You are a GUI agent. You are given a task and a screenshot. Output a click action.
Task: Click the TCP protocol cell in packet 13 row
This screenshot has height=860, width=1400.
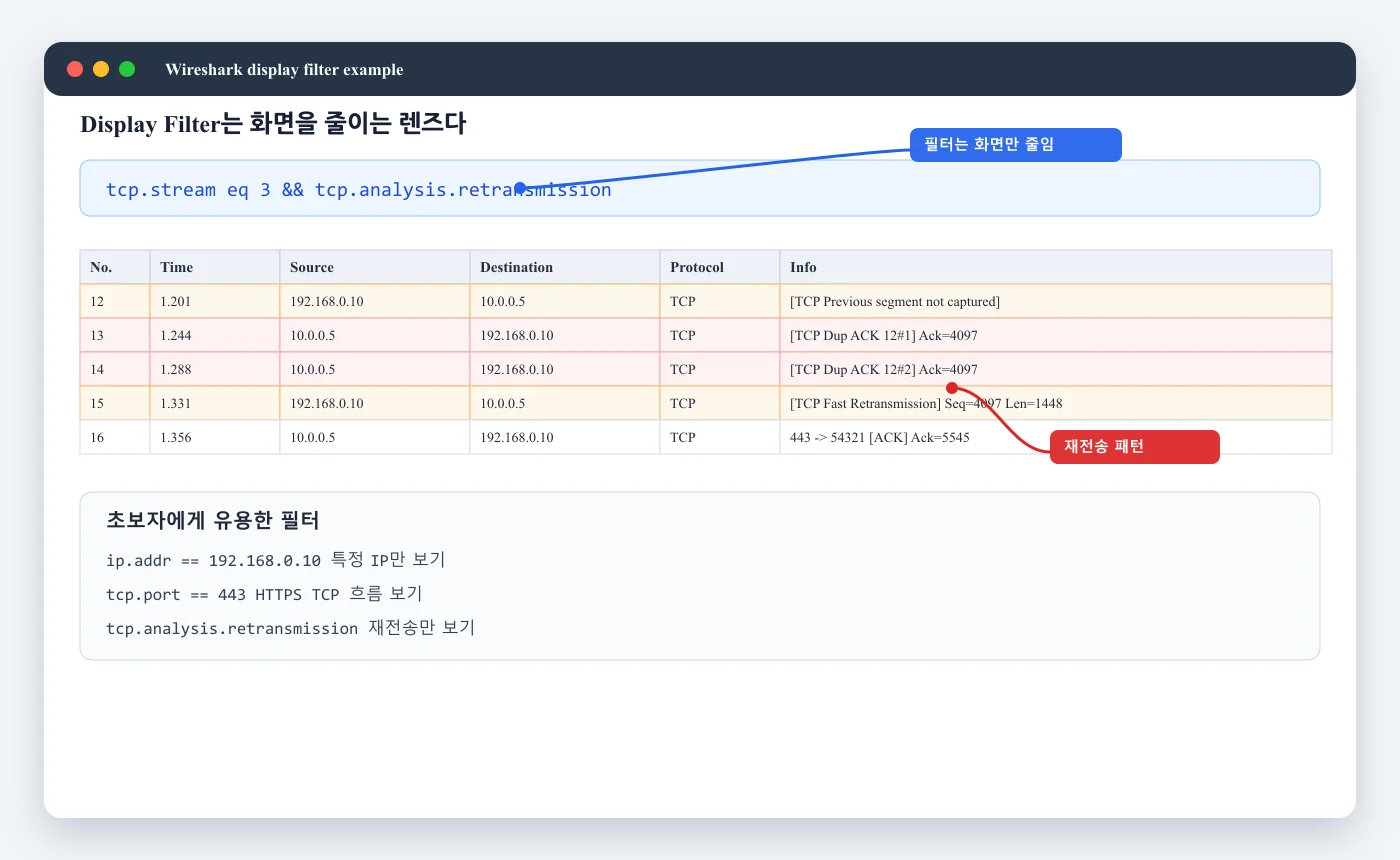[720, 335]
